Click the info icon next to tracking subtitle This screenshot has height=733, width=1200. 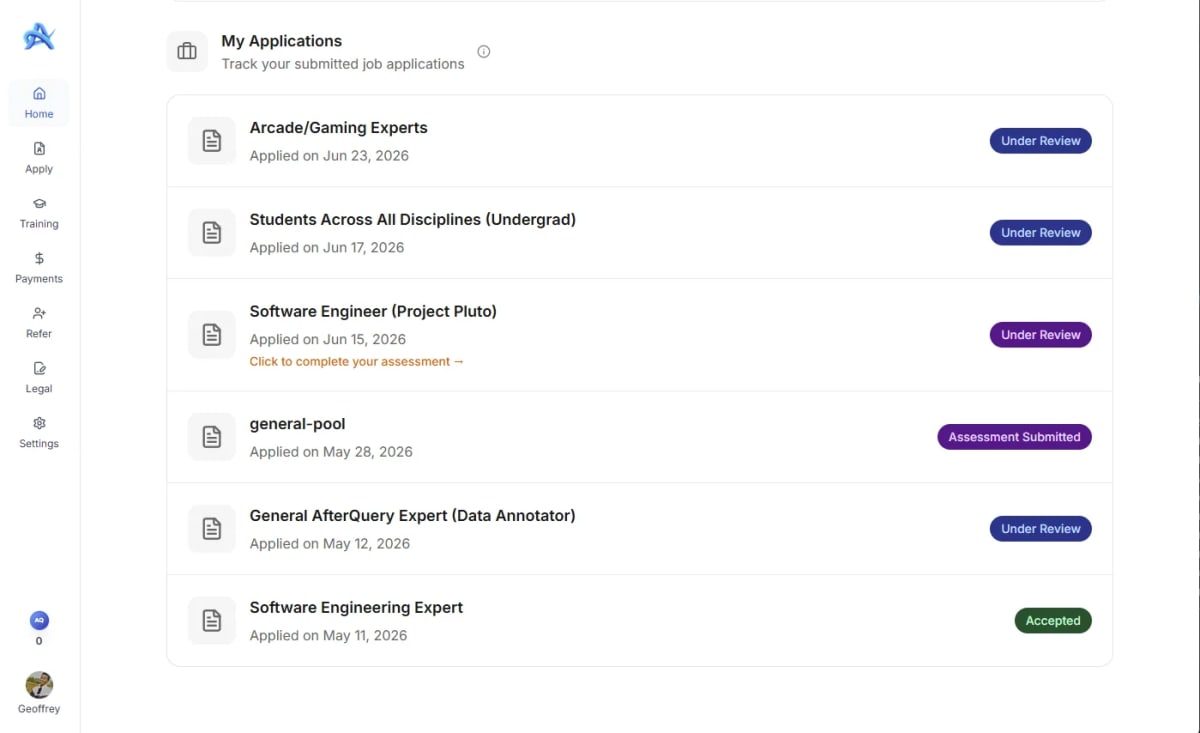(x=484, y=52)
